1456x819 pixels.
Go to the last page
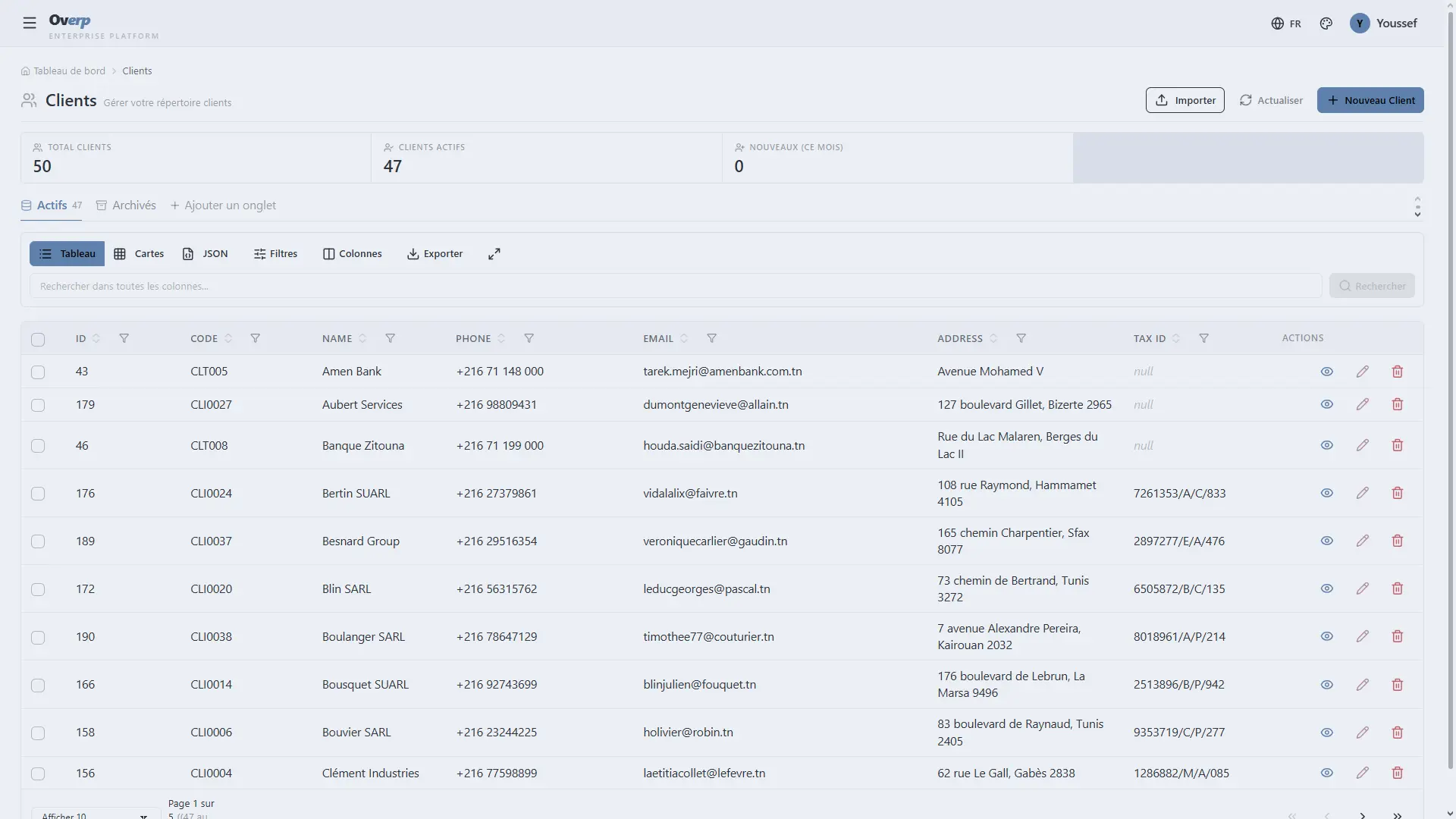pyautogui.click(x=1397, y=815)
